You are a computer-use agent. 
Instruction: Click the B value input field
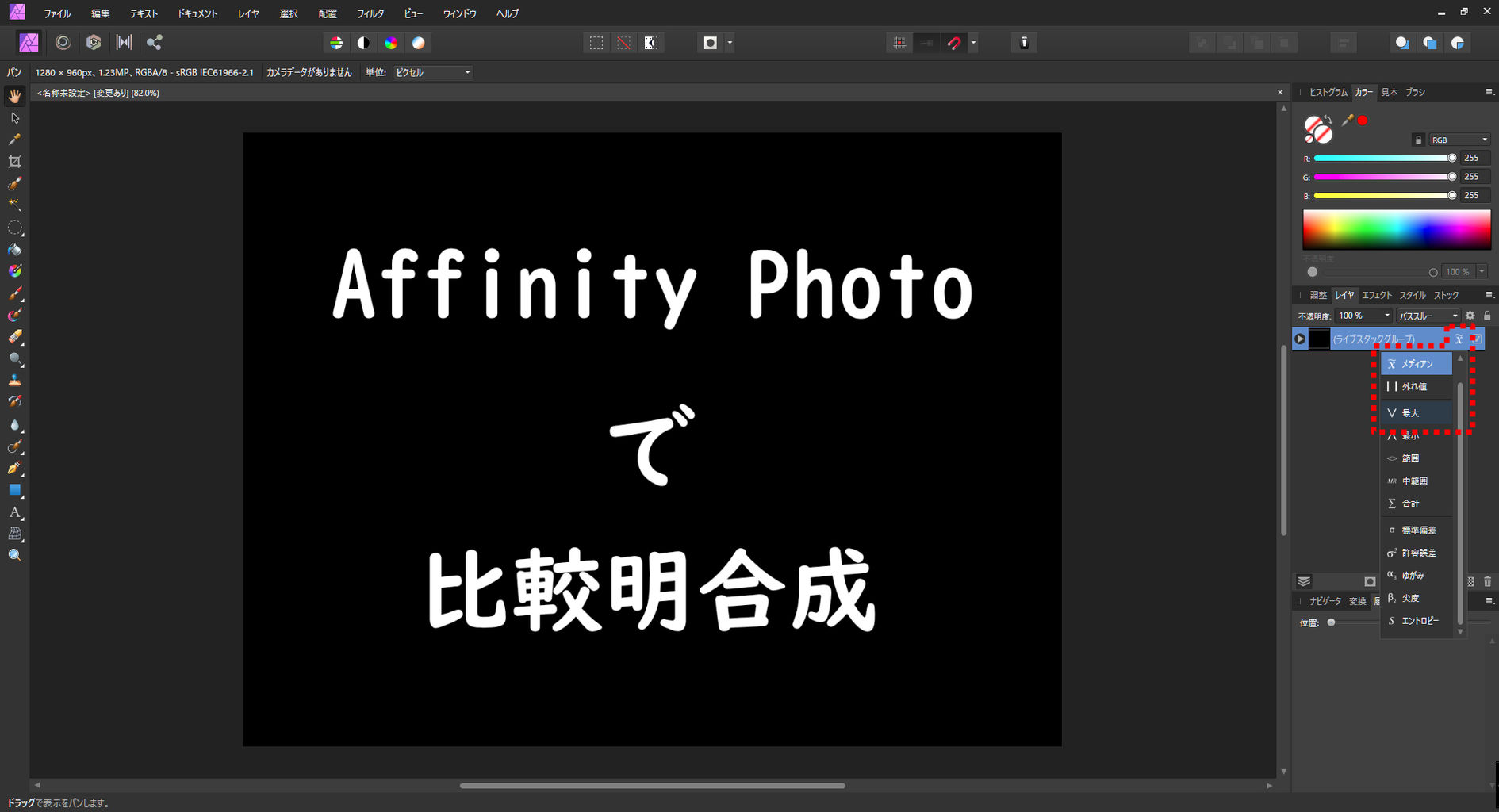pyautogui.click(x=1474, y=195)
